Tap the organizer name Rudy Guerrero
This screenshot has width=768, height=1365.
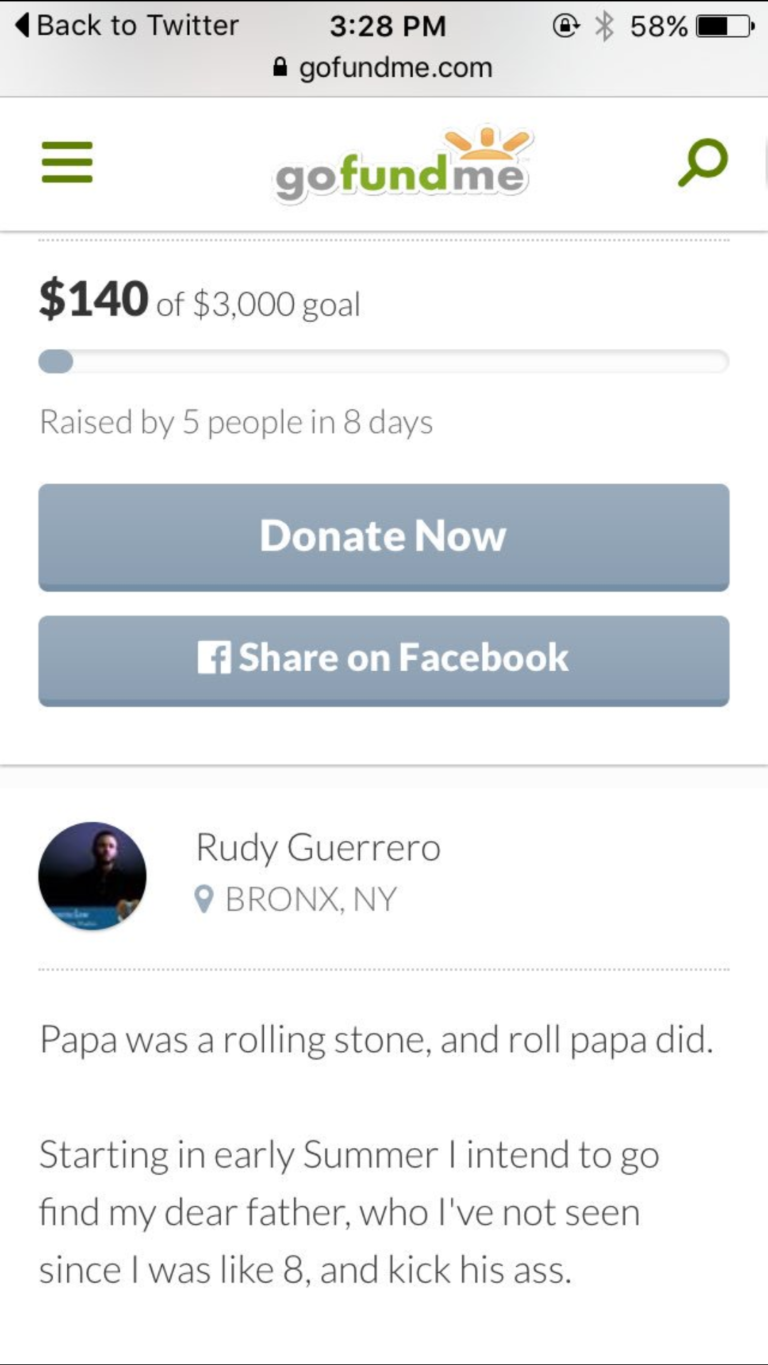[318, 848]
